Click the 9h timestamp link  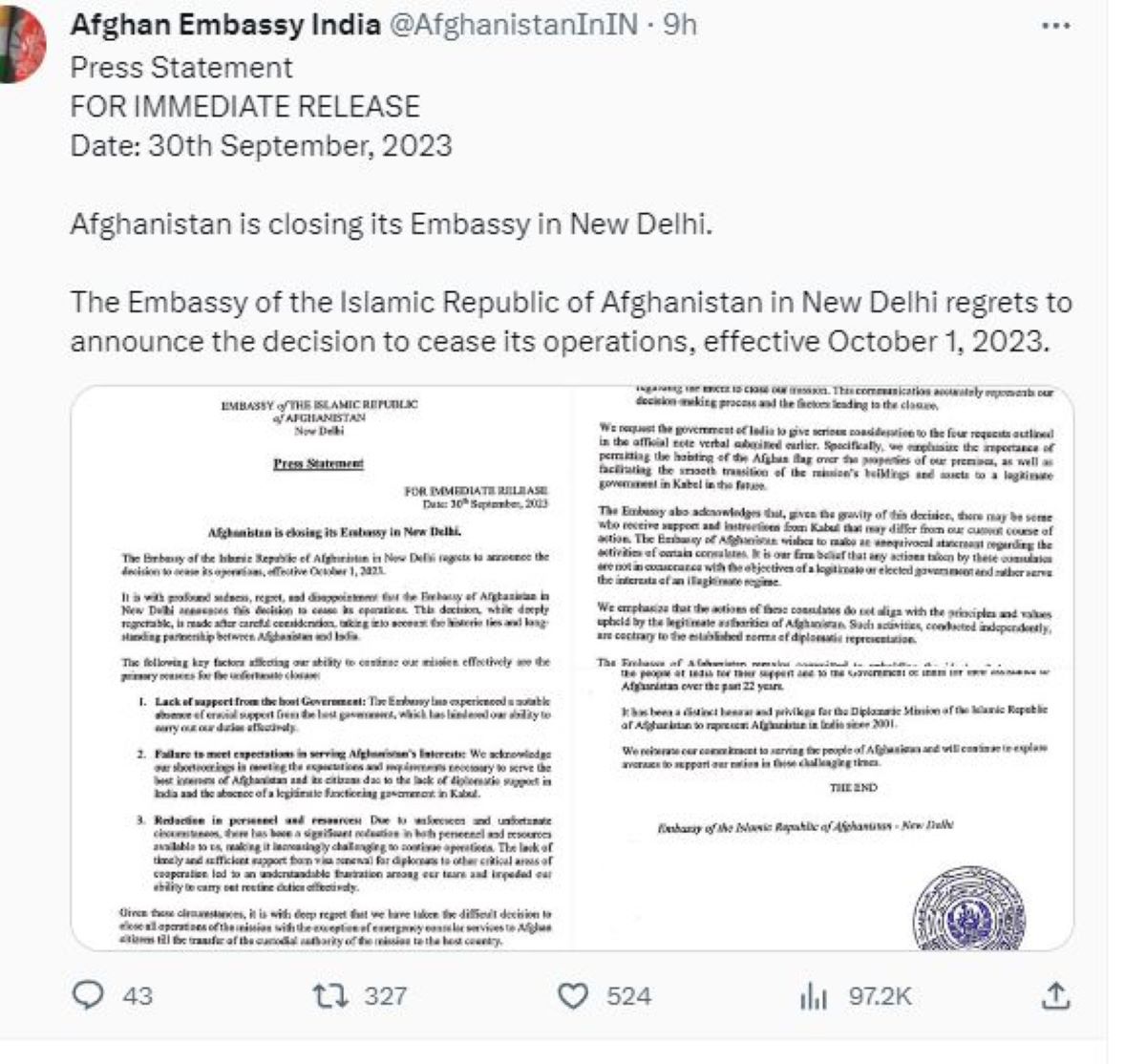pos(680,26)
